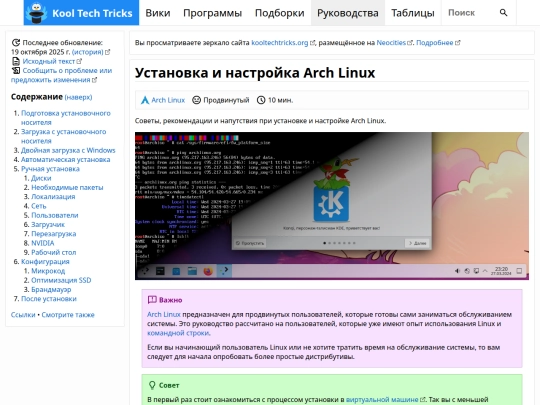Open Сообщить о проблеме link
This screenshot has height=405, width=540.
(x=61, y=75)
